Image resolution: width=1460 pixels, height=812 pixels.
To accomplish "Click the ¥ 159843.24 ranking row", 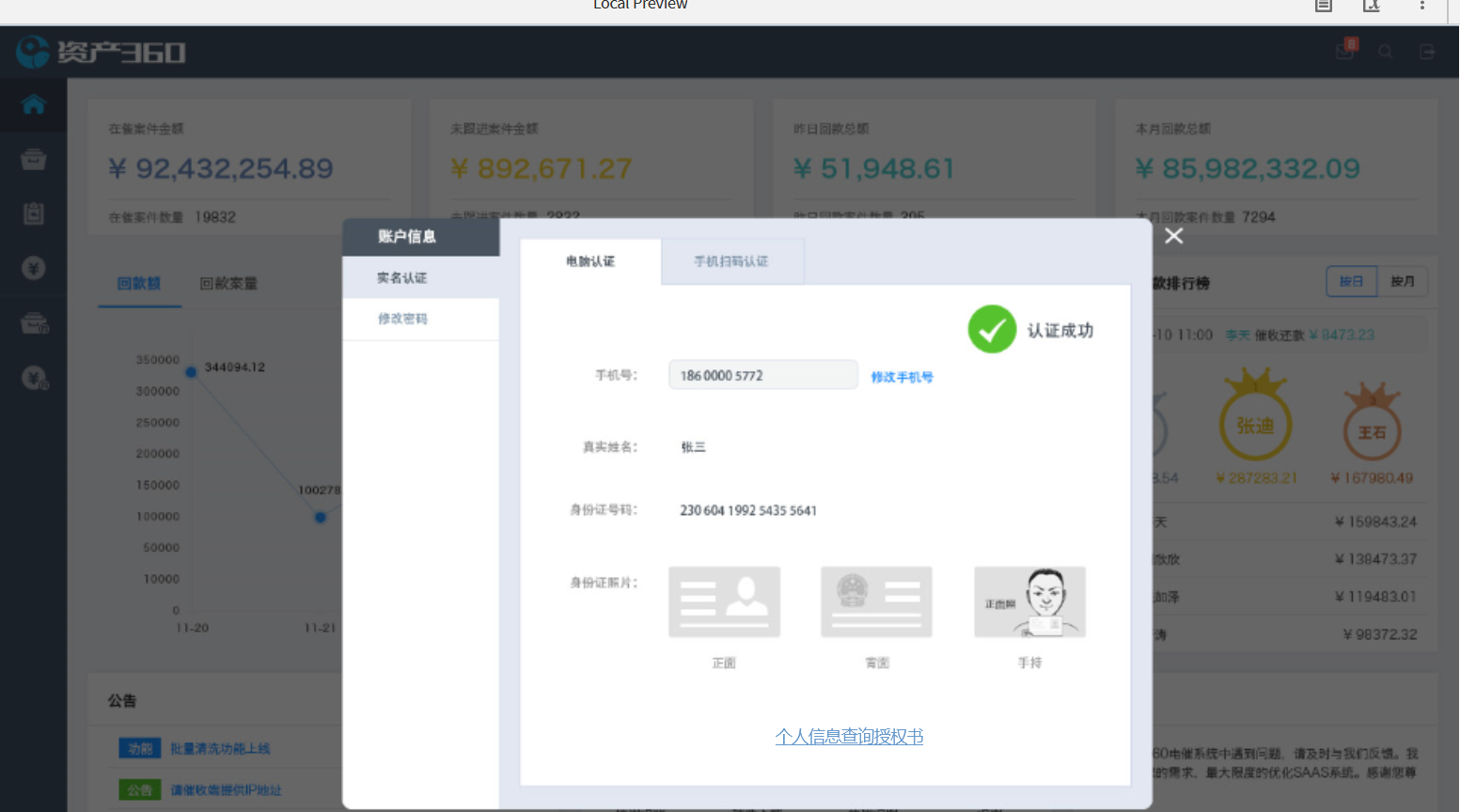I will click(1375, 522).
